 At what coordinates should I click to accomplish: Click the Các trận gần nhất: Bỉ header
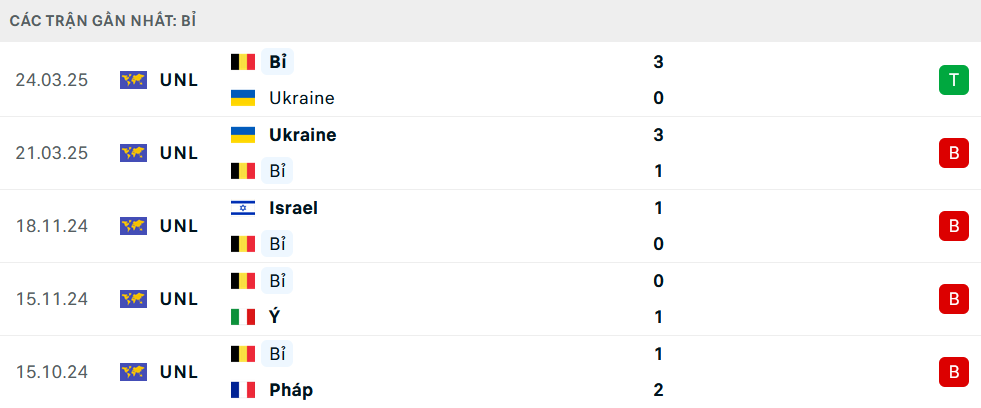(104, 21)
